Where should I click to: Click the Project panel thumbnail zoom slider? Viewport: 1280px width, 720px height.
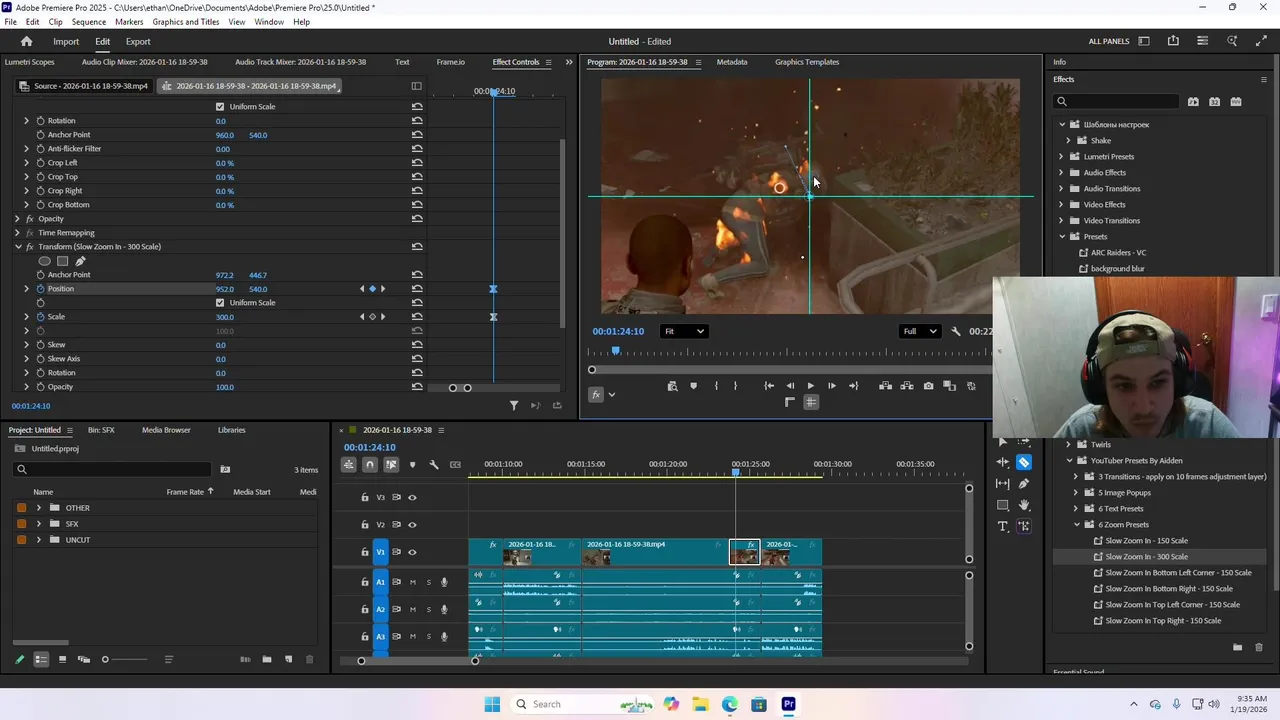pos(125,659)
